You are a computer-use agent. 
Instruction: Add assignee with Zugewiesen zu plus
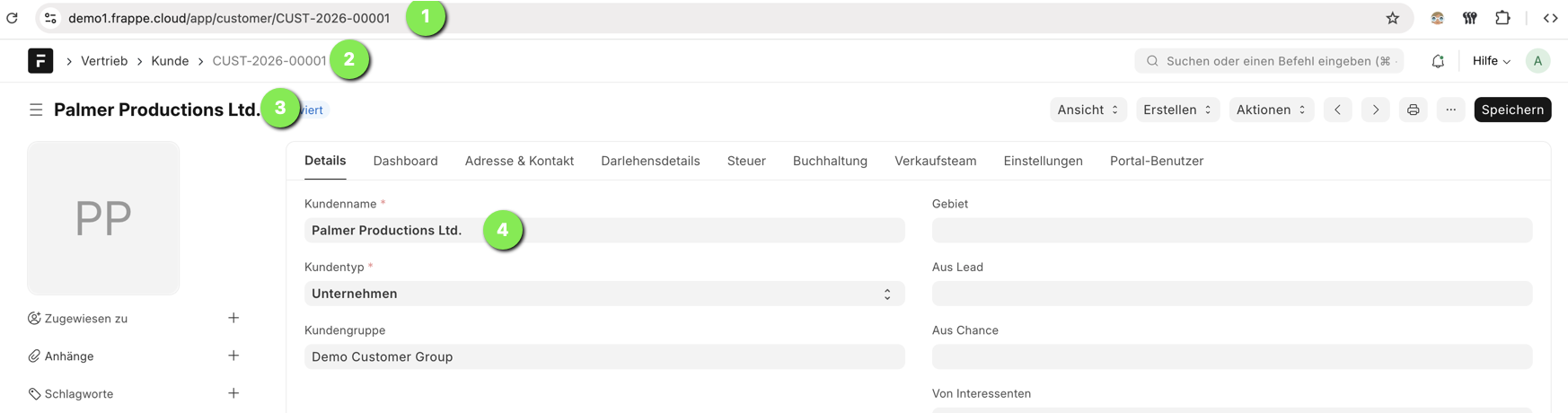233,318
